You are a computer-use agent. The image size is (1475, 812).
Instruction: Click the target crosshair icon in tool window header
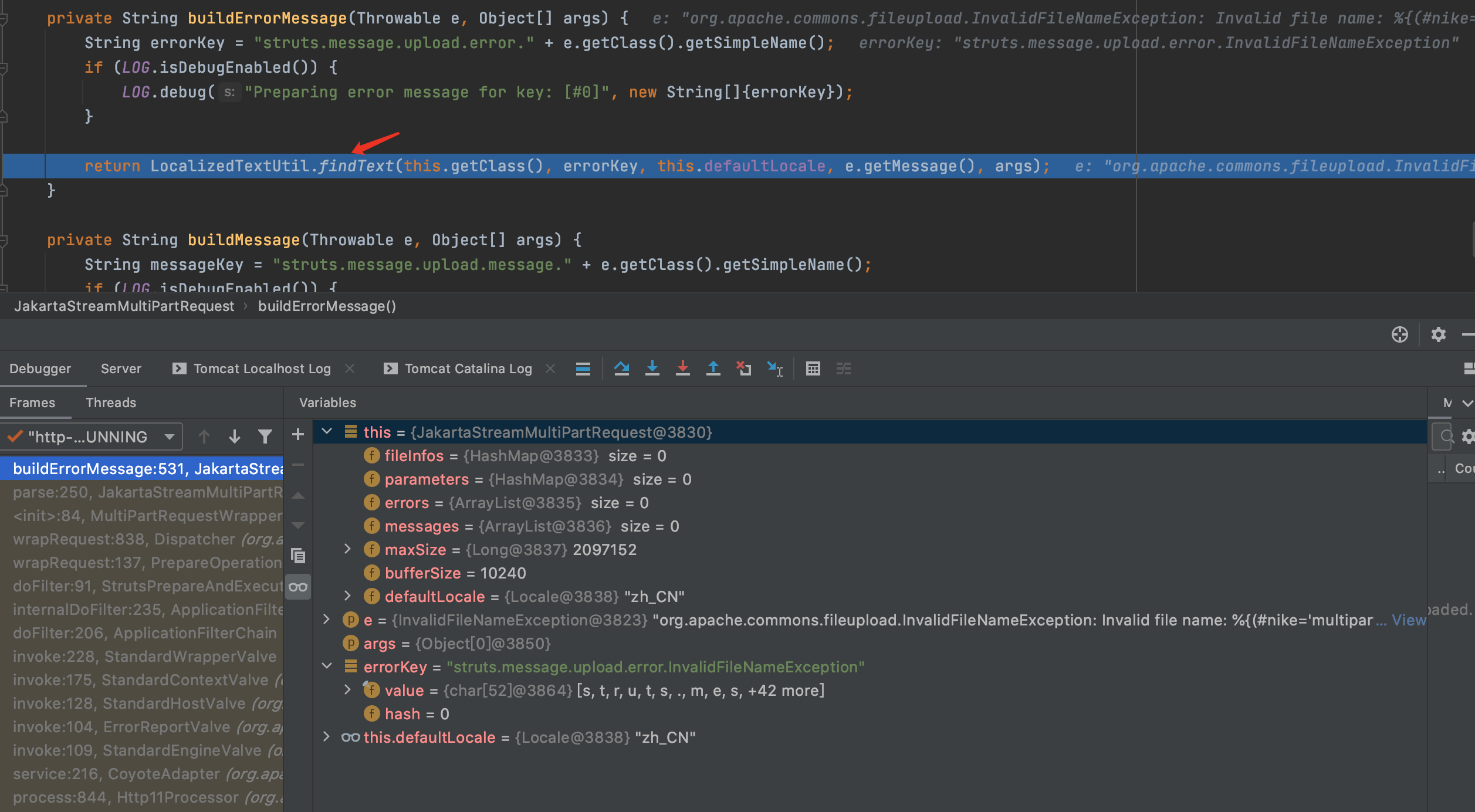pyautogui.click(x=1400, y=334)
